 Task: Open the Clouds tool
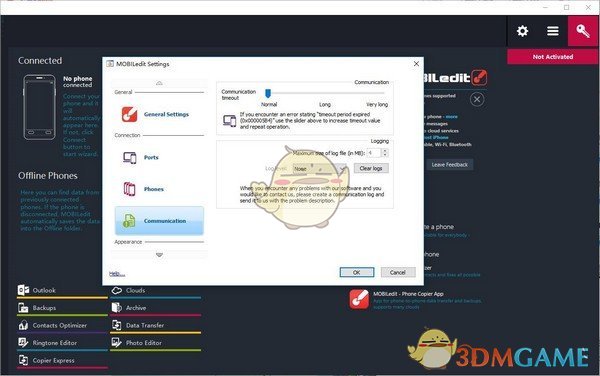click(155, 291)
